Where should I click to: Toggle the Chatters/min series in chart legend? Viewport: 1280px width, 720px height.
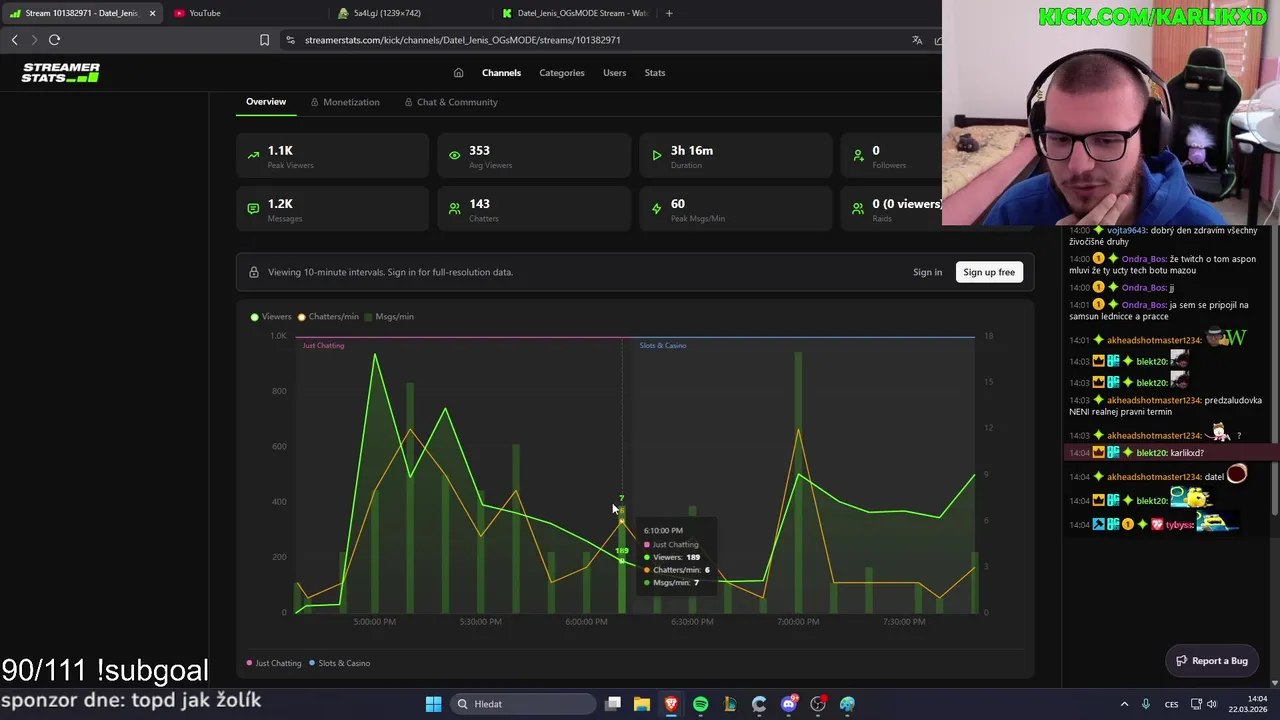(x=328, y=317)
